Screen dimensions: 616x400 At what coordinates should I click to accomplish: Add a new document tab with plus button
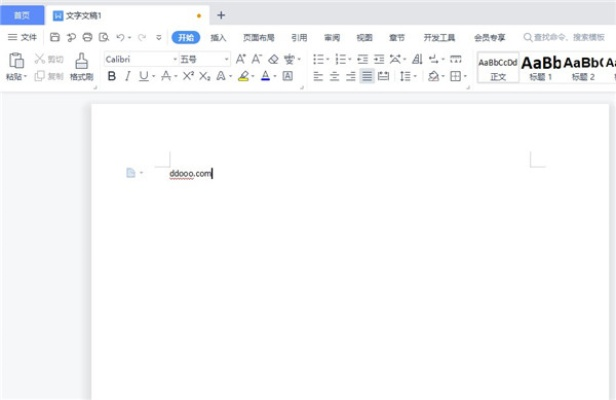coord(221,15)
